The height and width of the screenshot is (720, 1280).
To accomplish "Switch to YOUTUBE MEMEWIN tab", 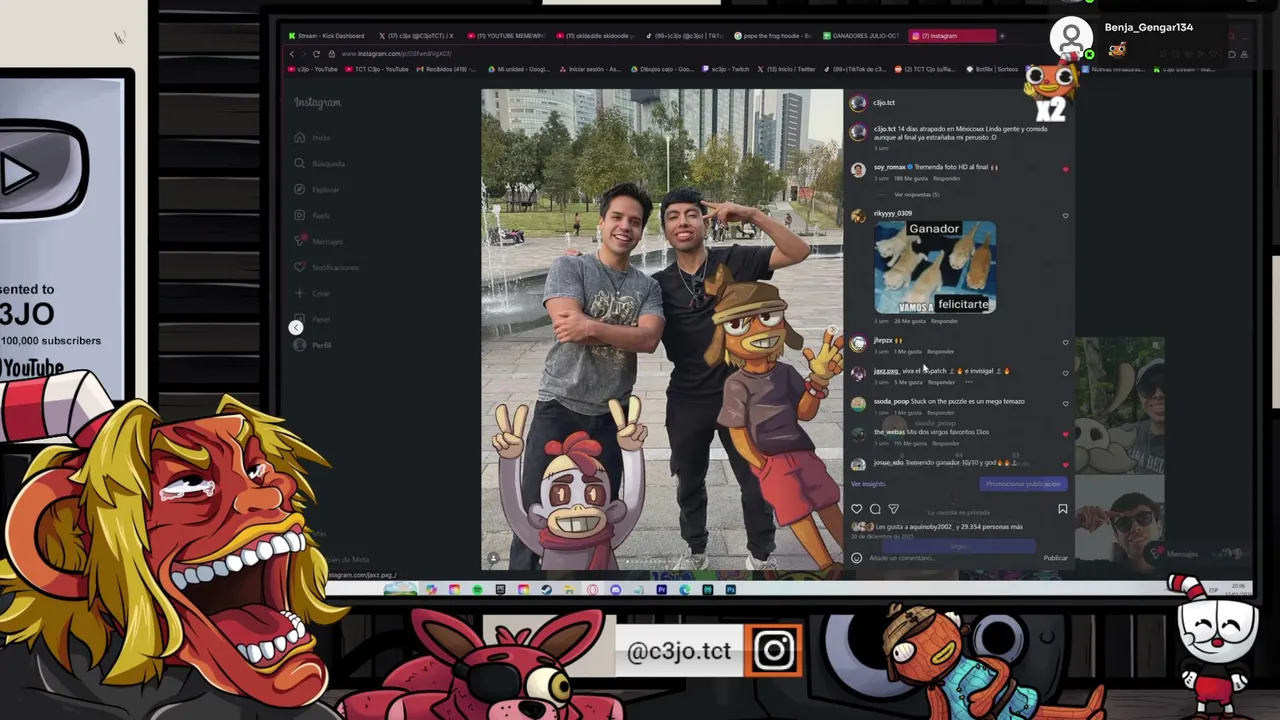I will (505, 36).
